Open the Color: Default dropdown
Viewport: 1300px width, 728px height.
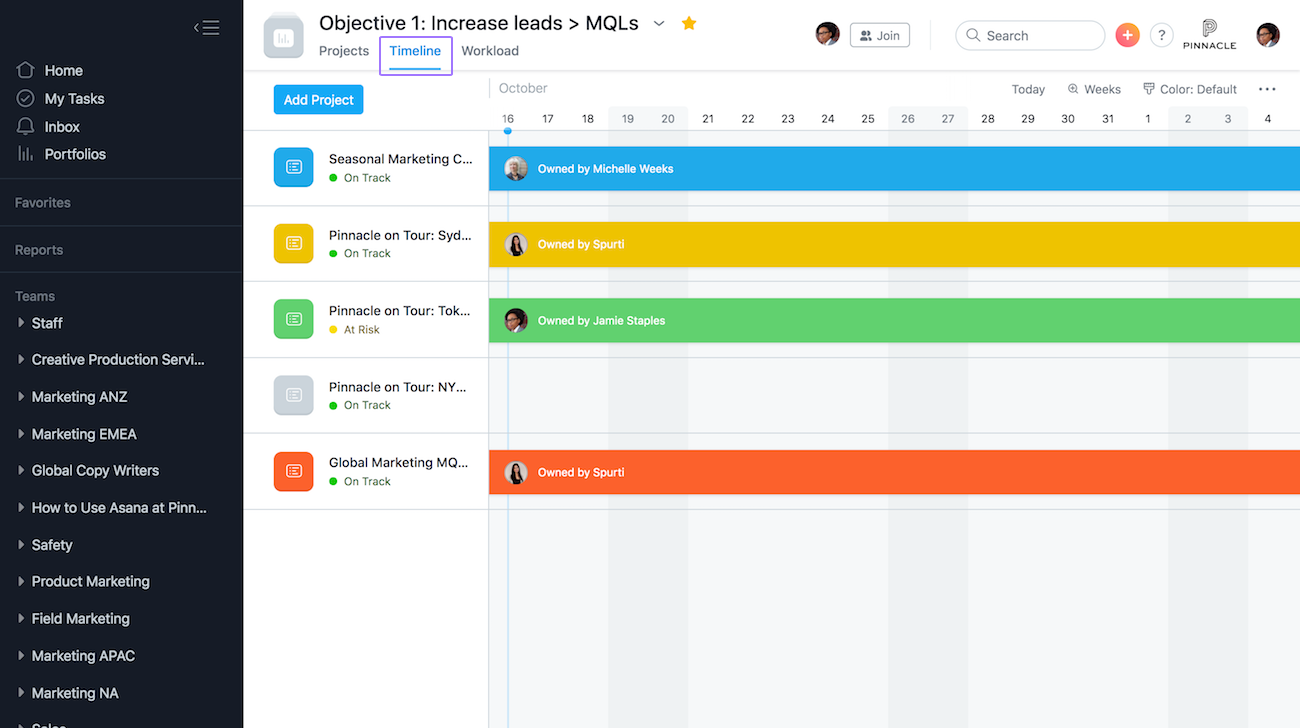coord(1190,89)
